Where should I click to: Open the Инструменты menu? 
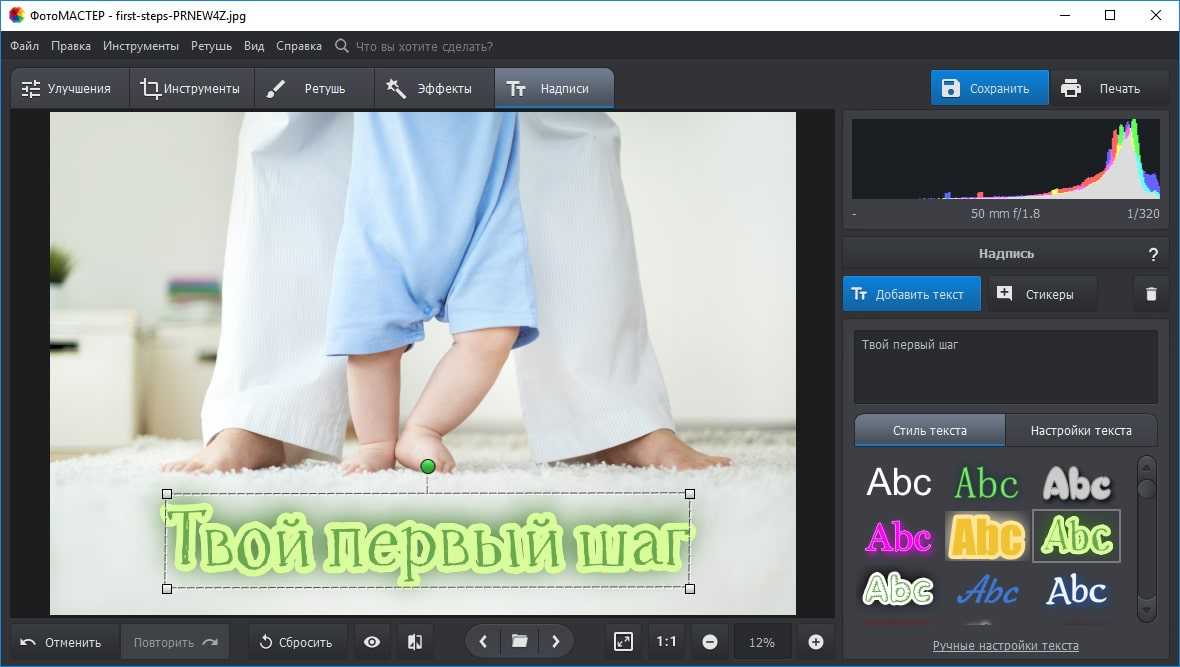coord(141,46)
